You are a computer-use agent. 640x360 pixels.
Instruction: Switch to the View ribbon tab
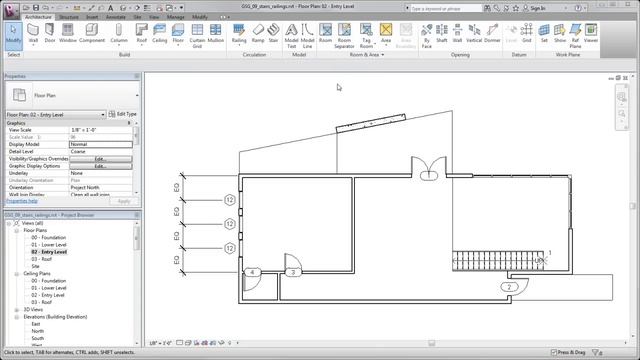click(x=154, y=17)
